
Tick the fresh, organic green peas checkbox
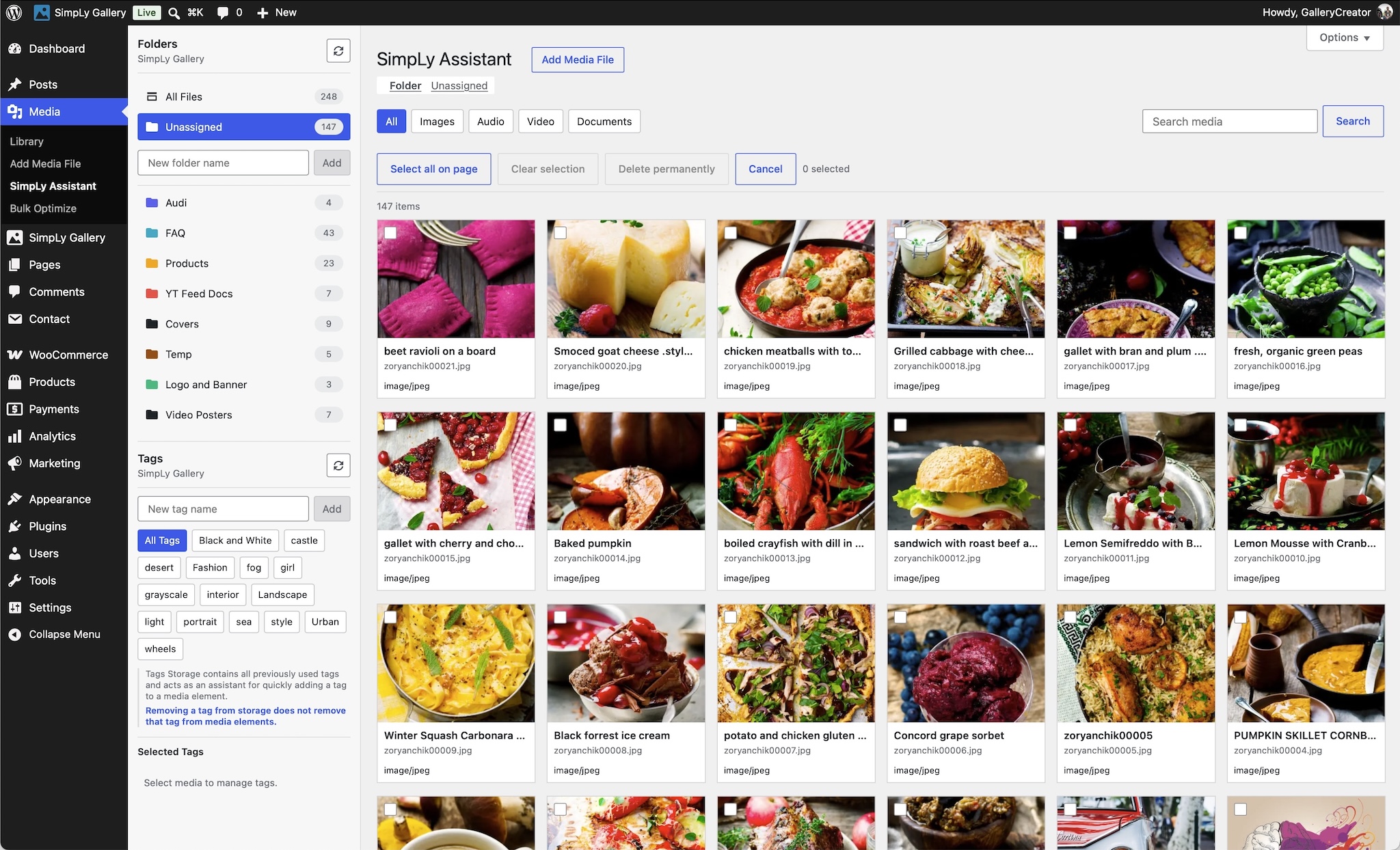(x=1241, y=233)
